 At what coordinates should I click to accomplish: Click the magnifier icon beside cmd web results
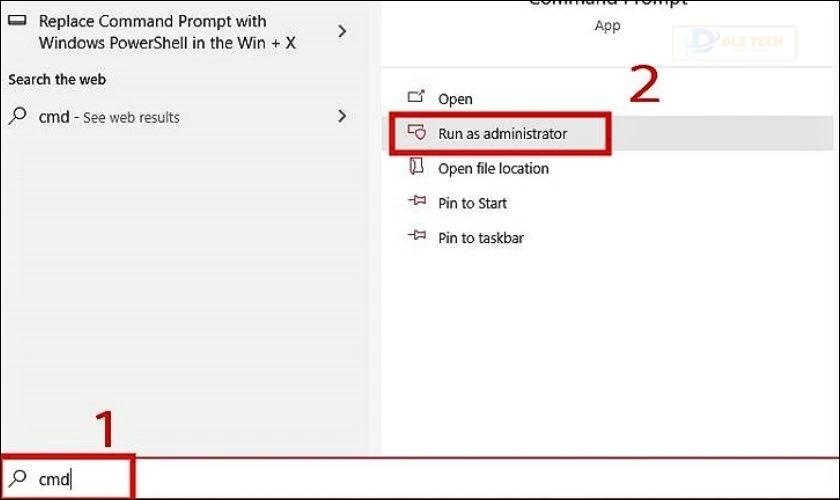click(18, 116)
